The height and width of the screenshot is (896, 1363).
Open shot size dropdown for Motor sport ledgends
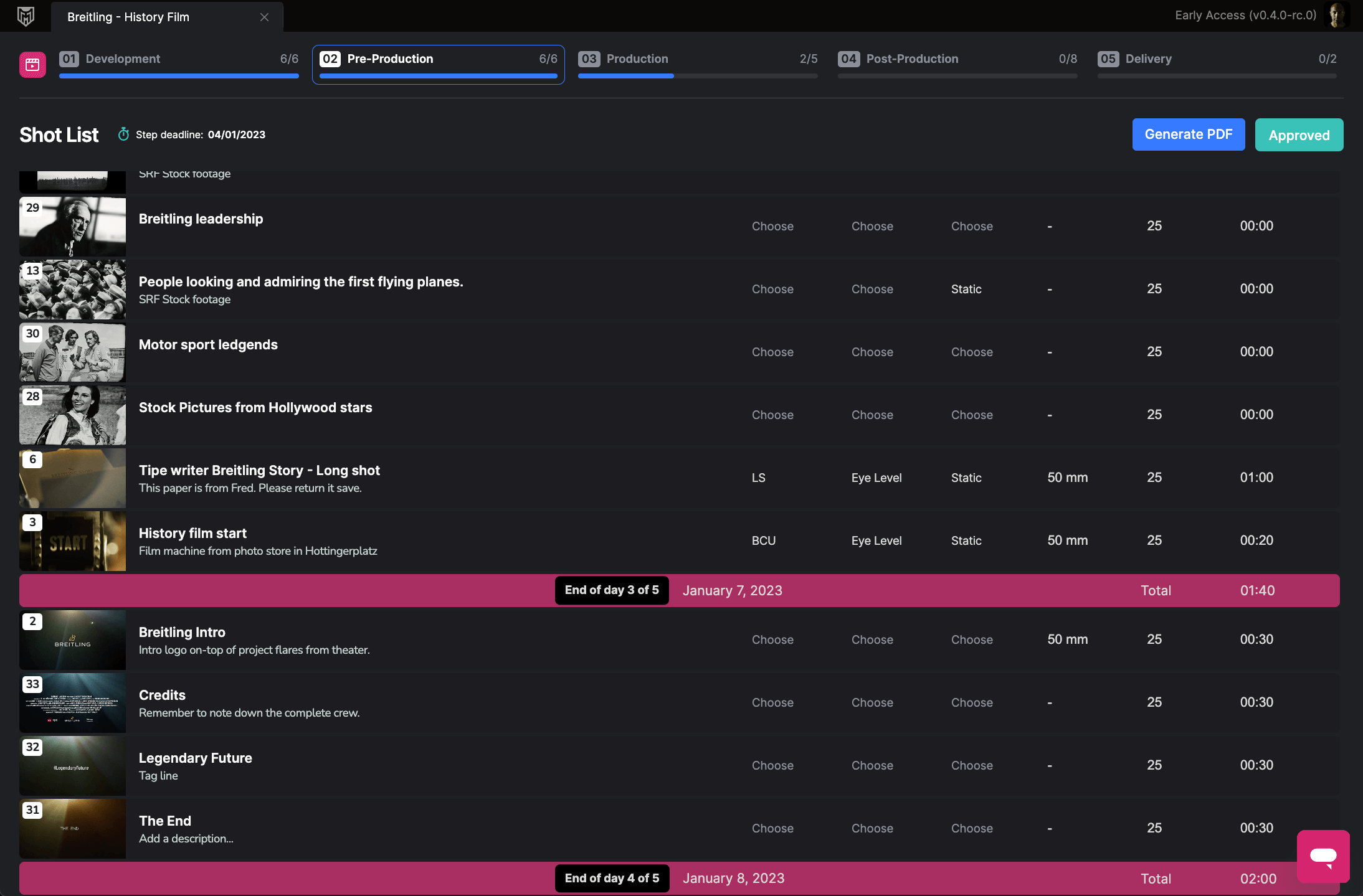[772, 352]
